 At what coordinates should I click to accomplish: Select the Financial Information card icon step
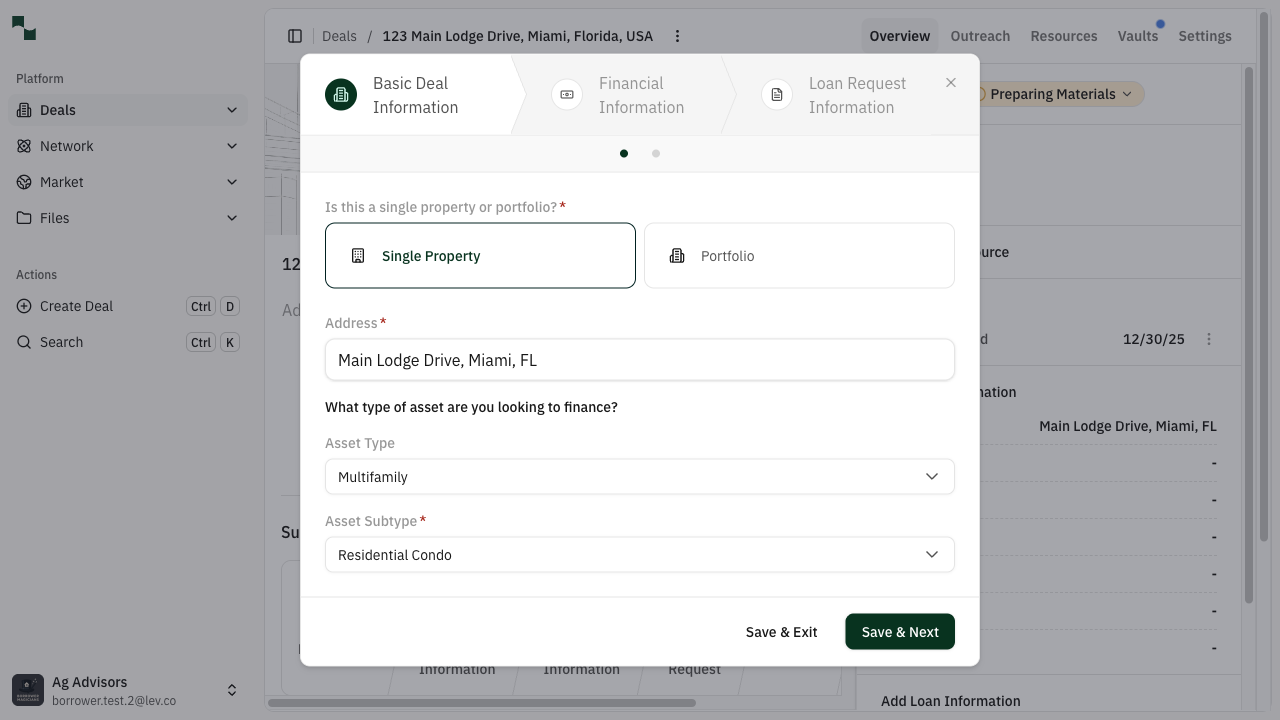566,94
